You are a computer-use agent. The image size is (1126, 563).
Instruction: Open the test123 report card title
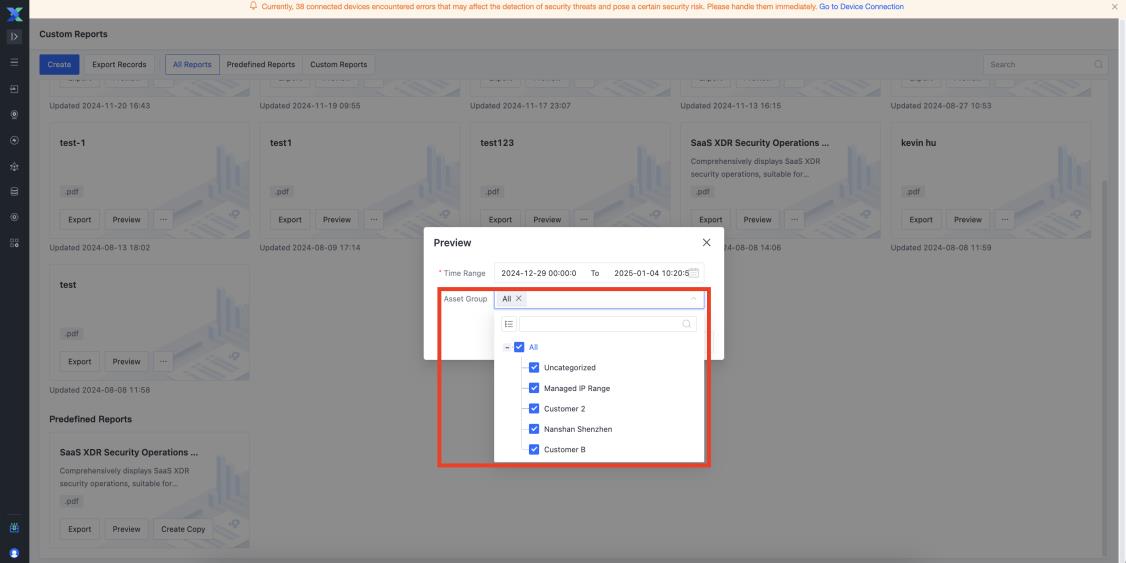497,143
